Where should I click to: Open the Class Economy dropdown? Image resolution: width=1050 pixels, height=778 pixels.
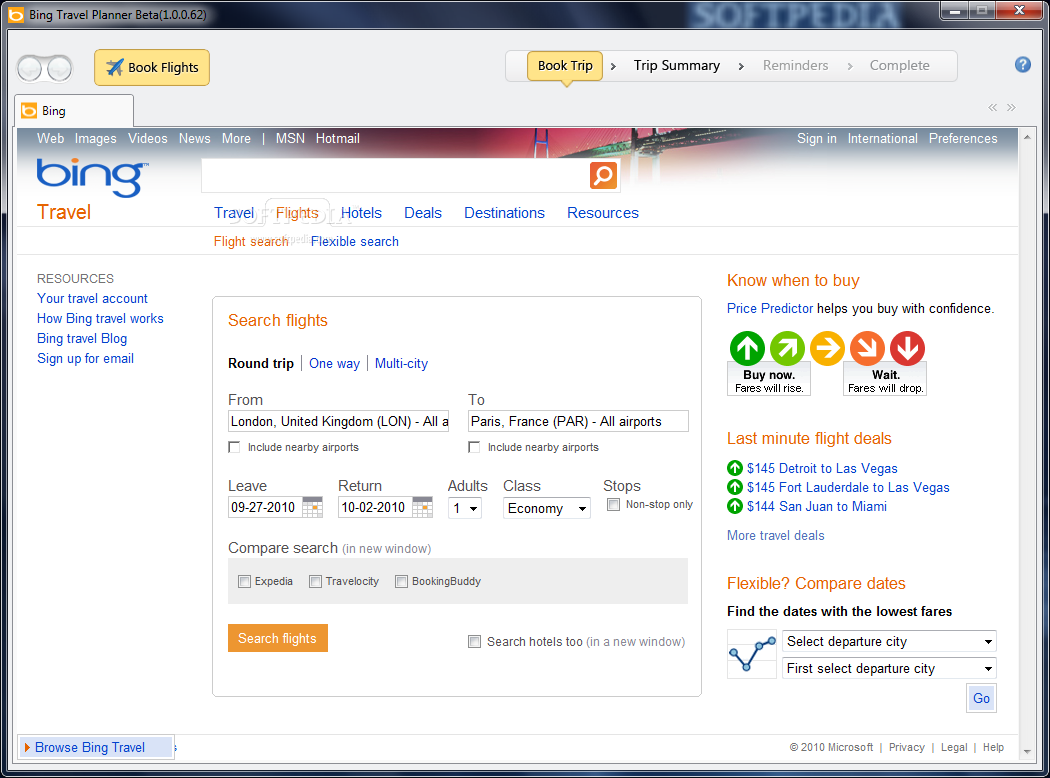point(547,508)
